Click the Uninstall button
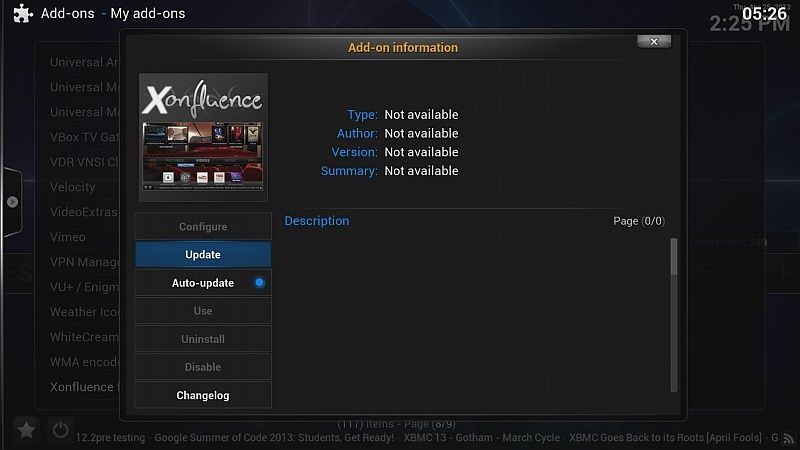This screenshot has height=450, width=800. (203, 339)
